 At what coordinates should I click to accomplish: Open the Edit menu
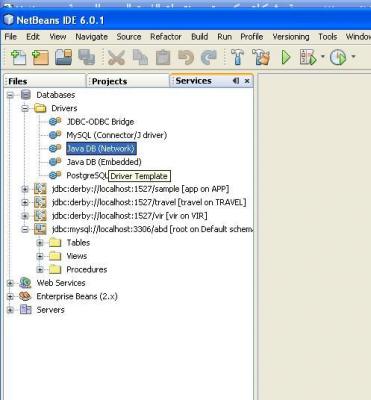33,37
